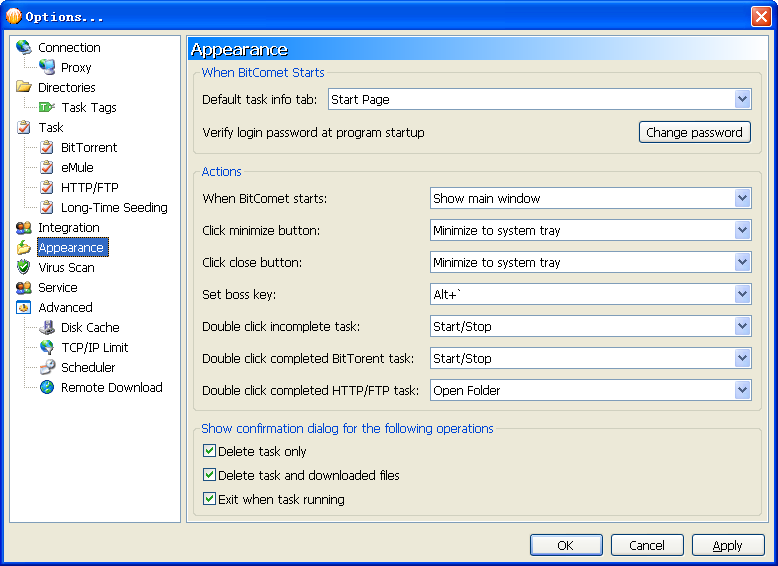Select HTTP/FTP in the options tree
Screen dimensions: 778x566
point(90,188)
